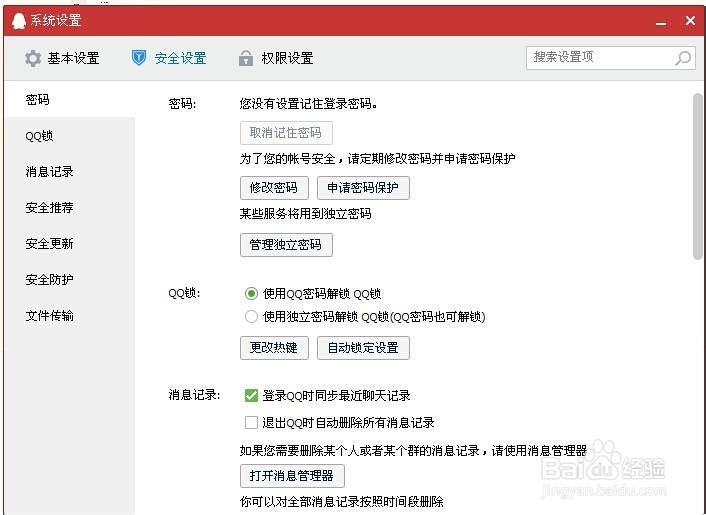Click the 申请密码保护 button
Screen dimensions: 706x515
pyautogui.click(x=363, y=188)
